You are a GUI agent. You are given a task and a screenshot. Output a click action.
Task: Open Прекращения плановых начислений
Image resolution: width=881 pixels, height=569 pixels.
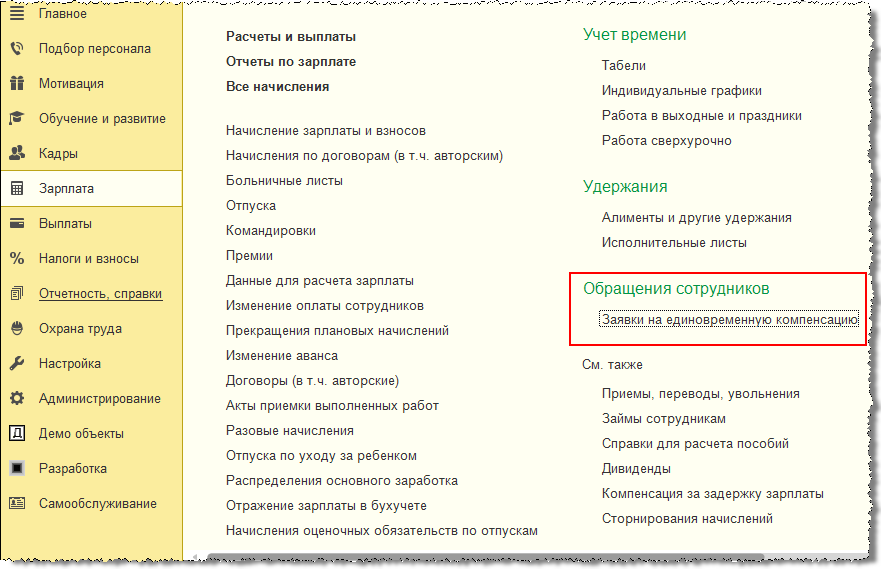click(337, 331)
